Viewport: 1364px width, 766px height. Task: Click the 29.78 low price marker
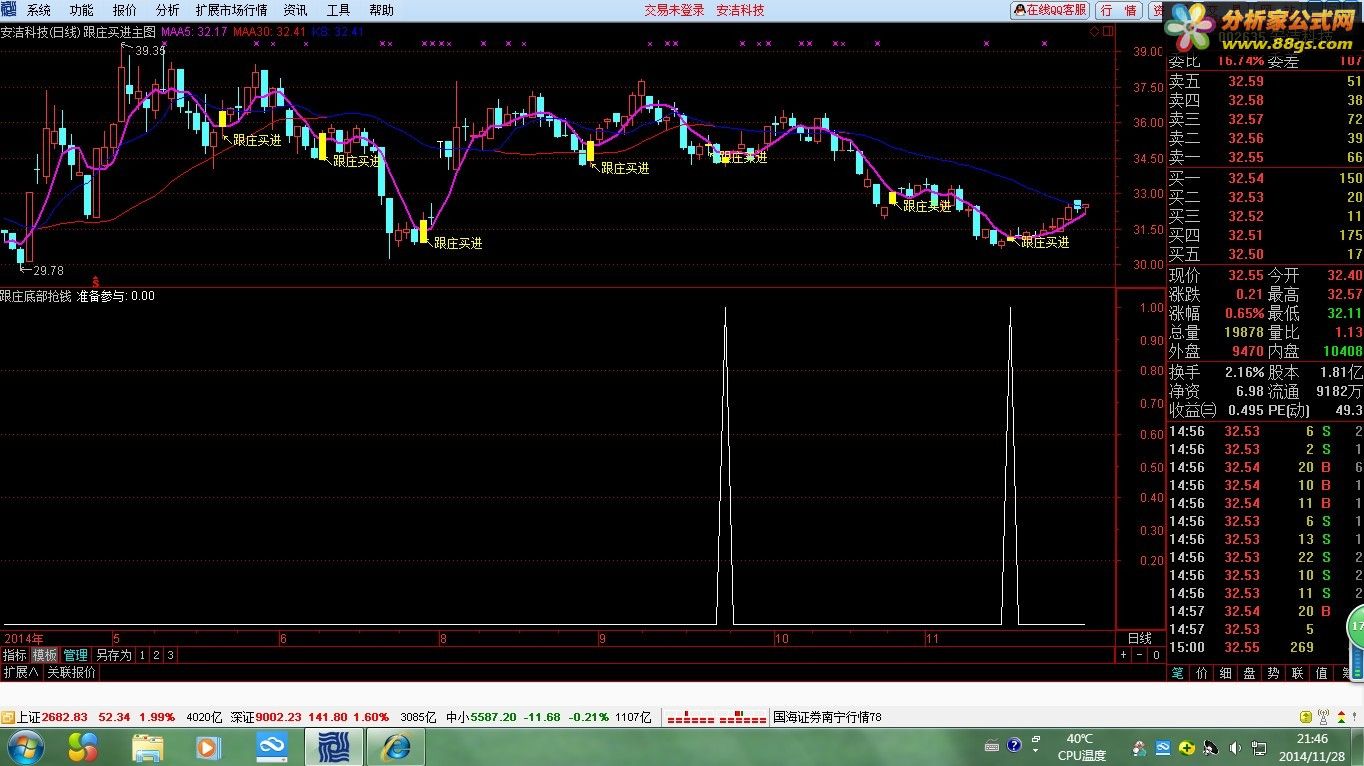tap(48, 271)
